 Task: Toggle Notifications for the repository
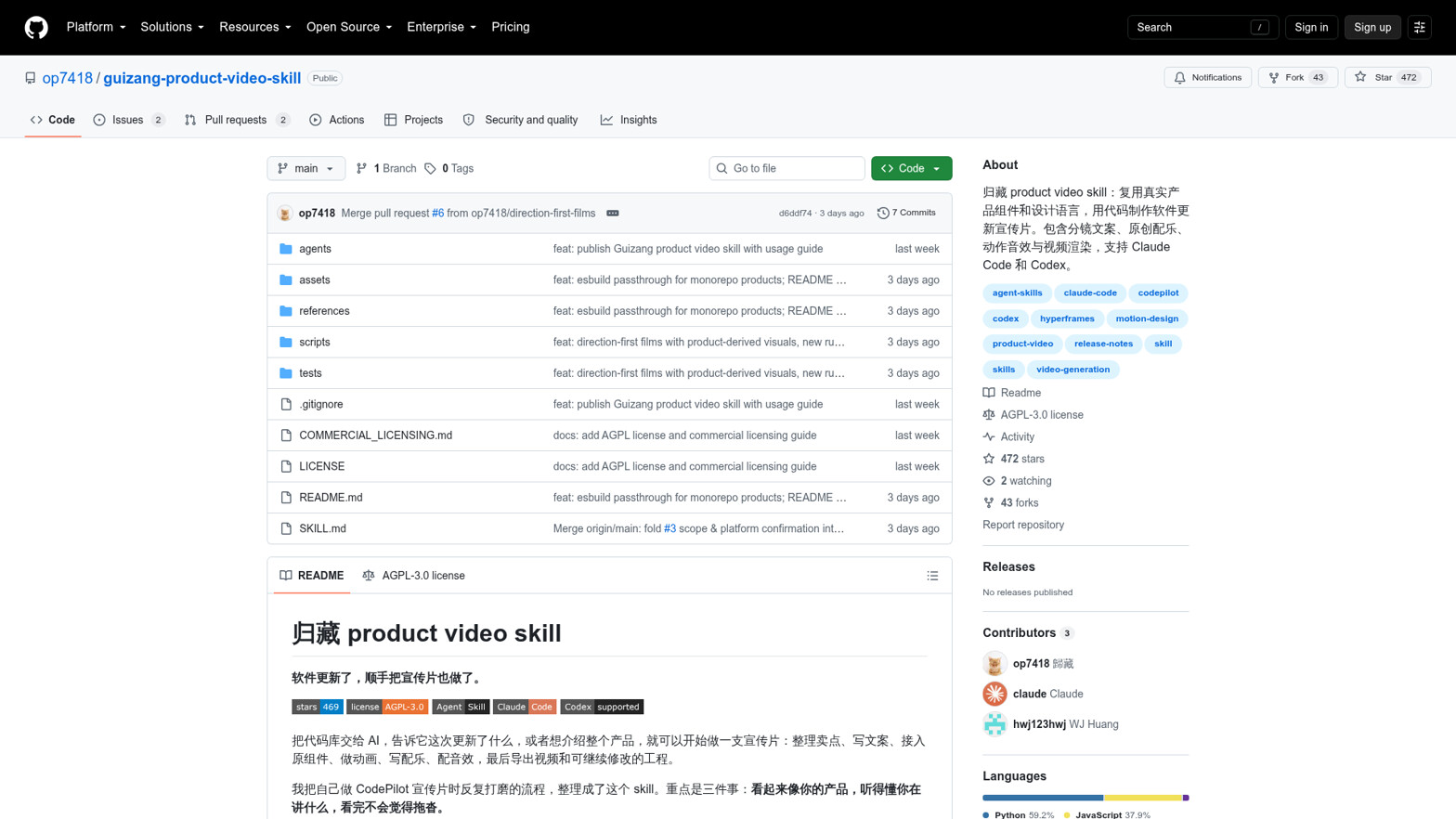(1207, 77)
